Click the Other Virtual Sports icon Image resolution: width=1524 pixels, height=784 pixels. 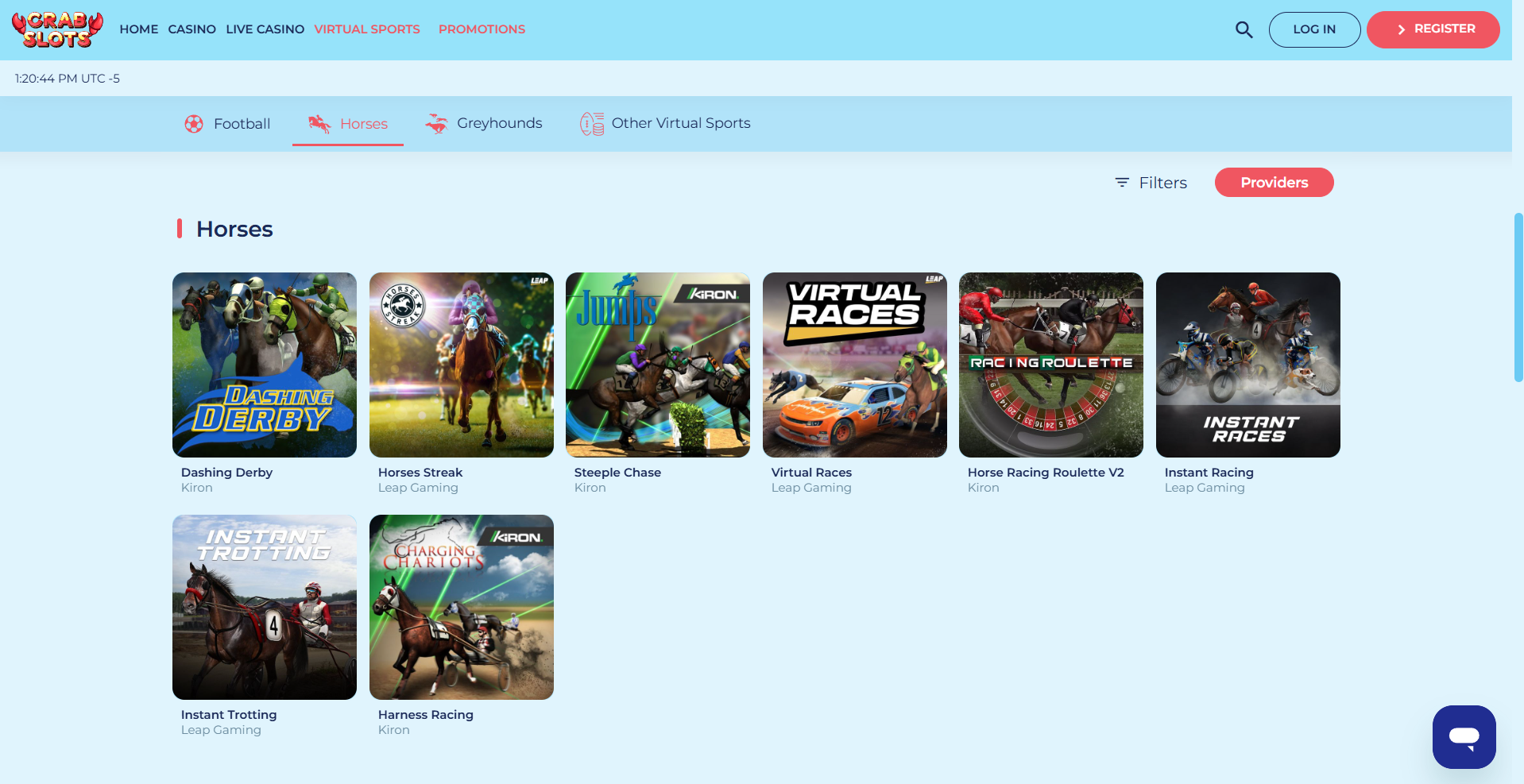pos(591,124)
